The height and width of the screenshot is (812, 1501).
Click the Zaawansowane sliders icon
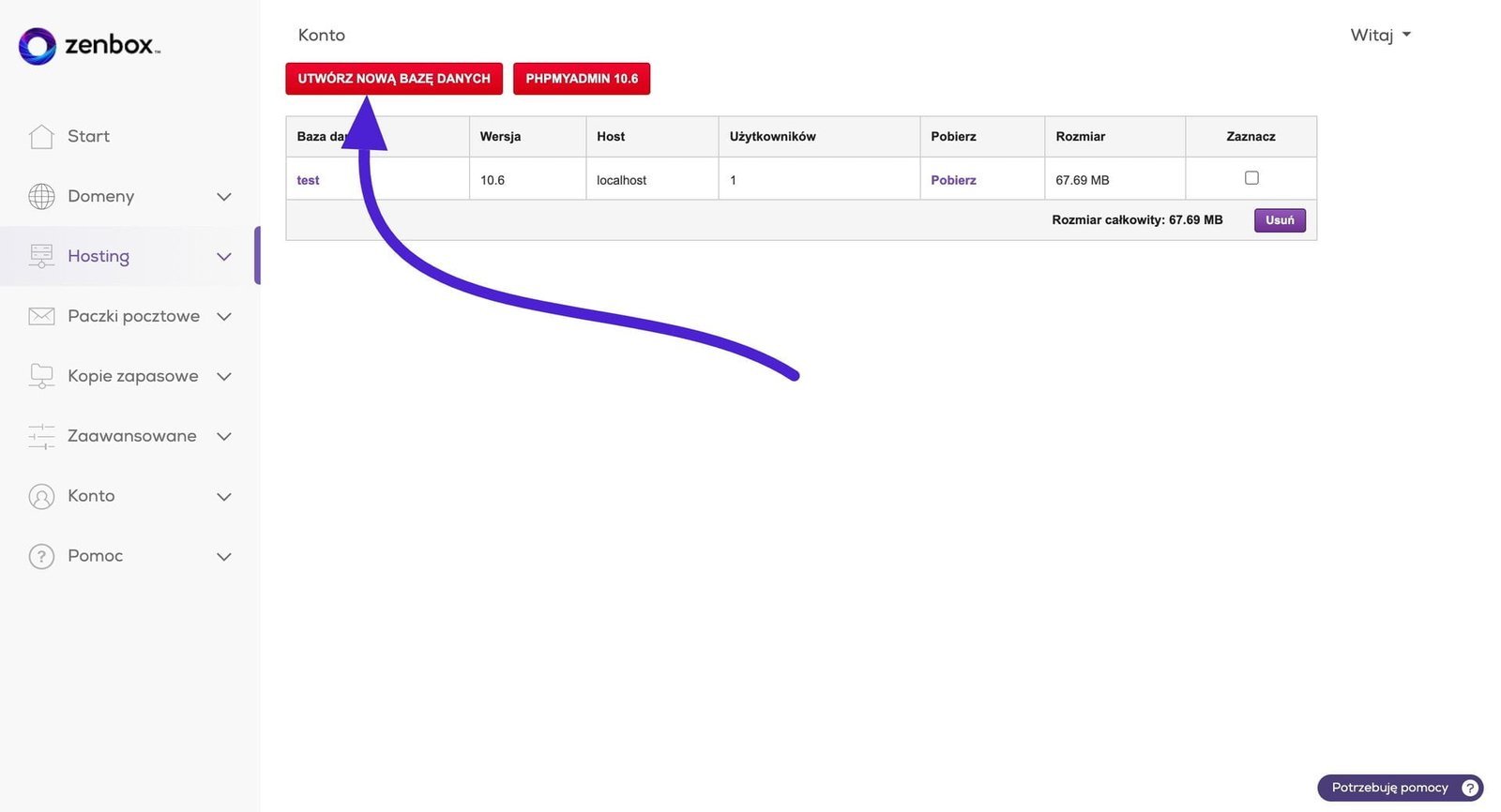click(41, 436)
